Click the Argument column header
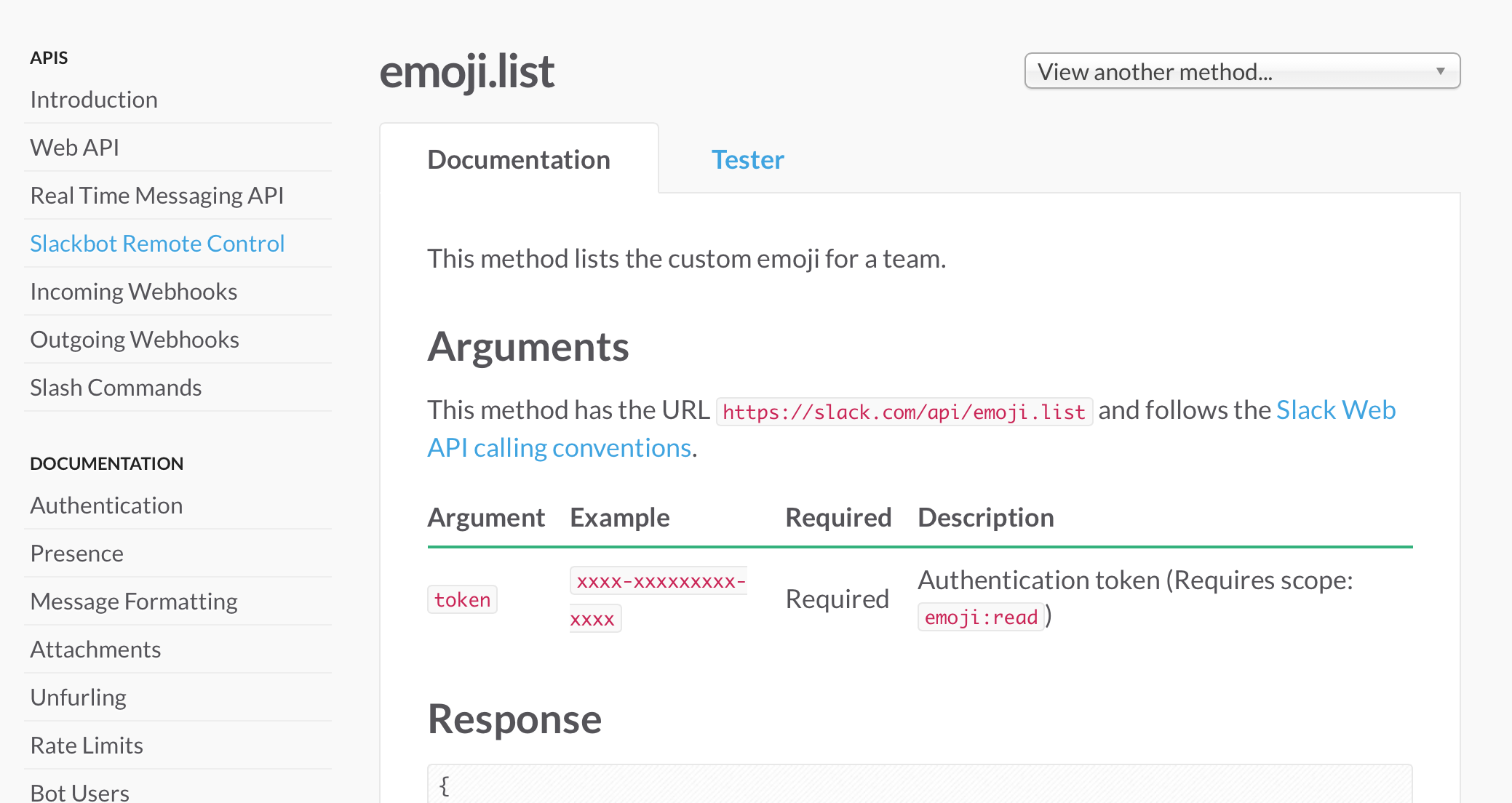1512x803 pixels. [x=486, y=517]
